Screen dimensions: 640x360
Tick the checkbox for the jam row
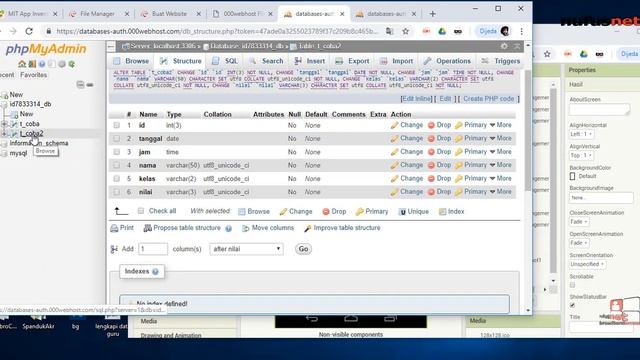click(117, 152)
